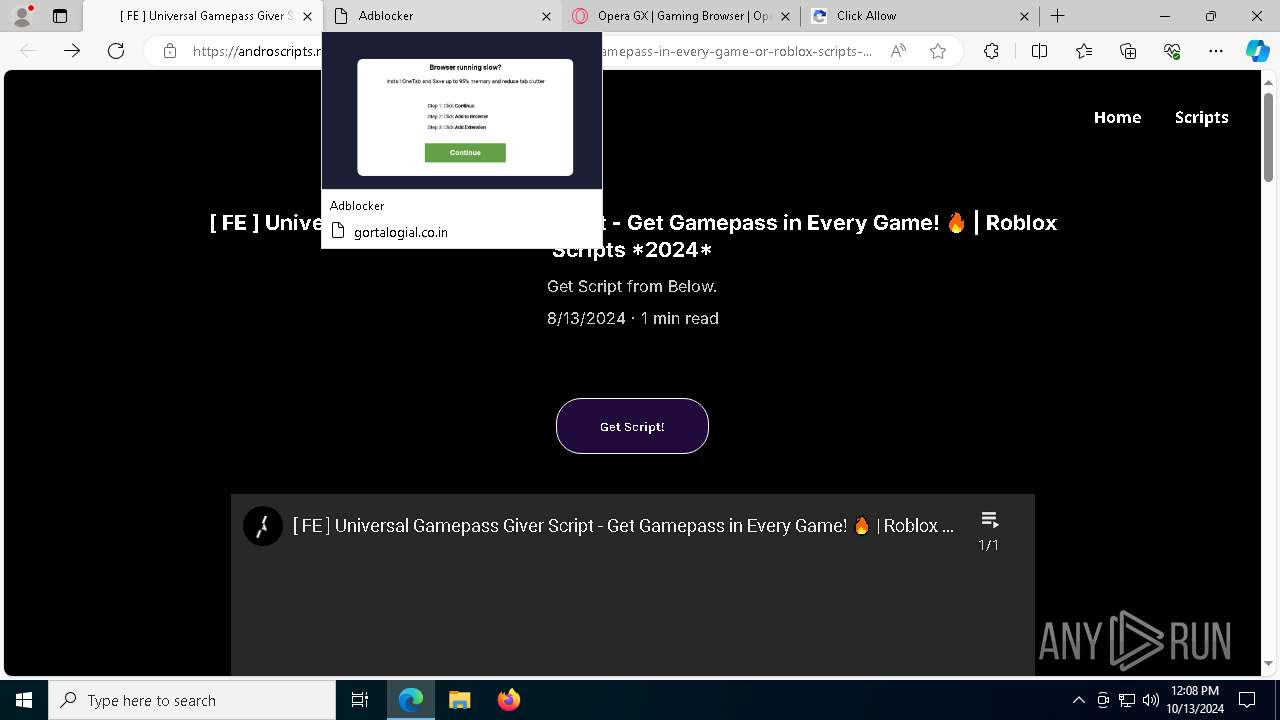The width and height of the screenshot is (1280, 720).
Task: Click the page vertical scrollbar
Action: (x=1268, y=140)
